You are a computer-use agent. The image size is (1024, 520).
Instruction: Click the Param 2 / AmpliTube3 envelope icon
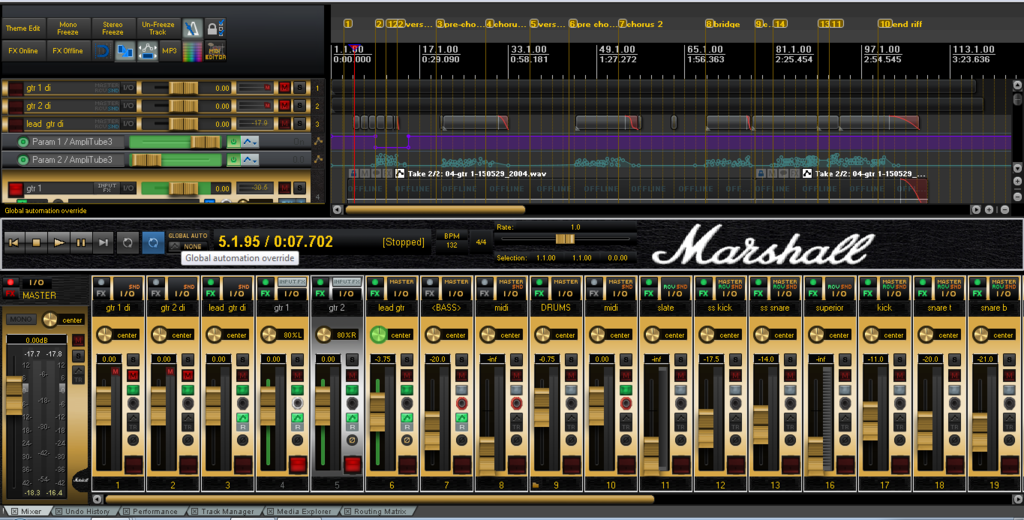(318, 159)
